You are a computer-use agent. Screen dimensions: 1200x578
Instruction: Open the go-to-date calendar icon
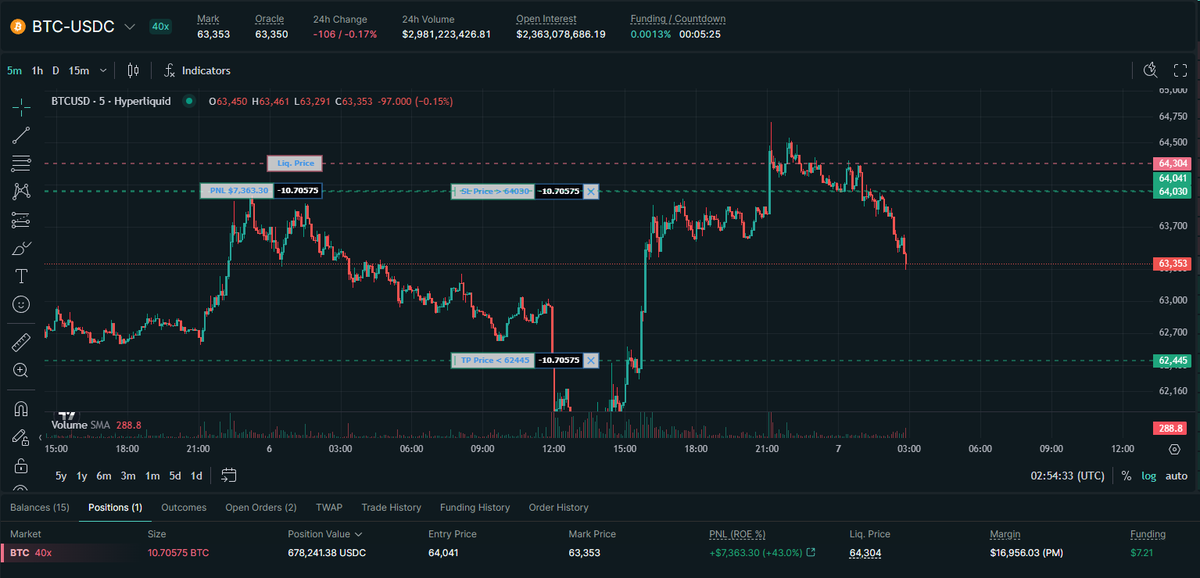coord(228,476)
